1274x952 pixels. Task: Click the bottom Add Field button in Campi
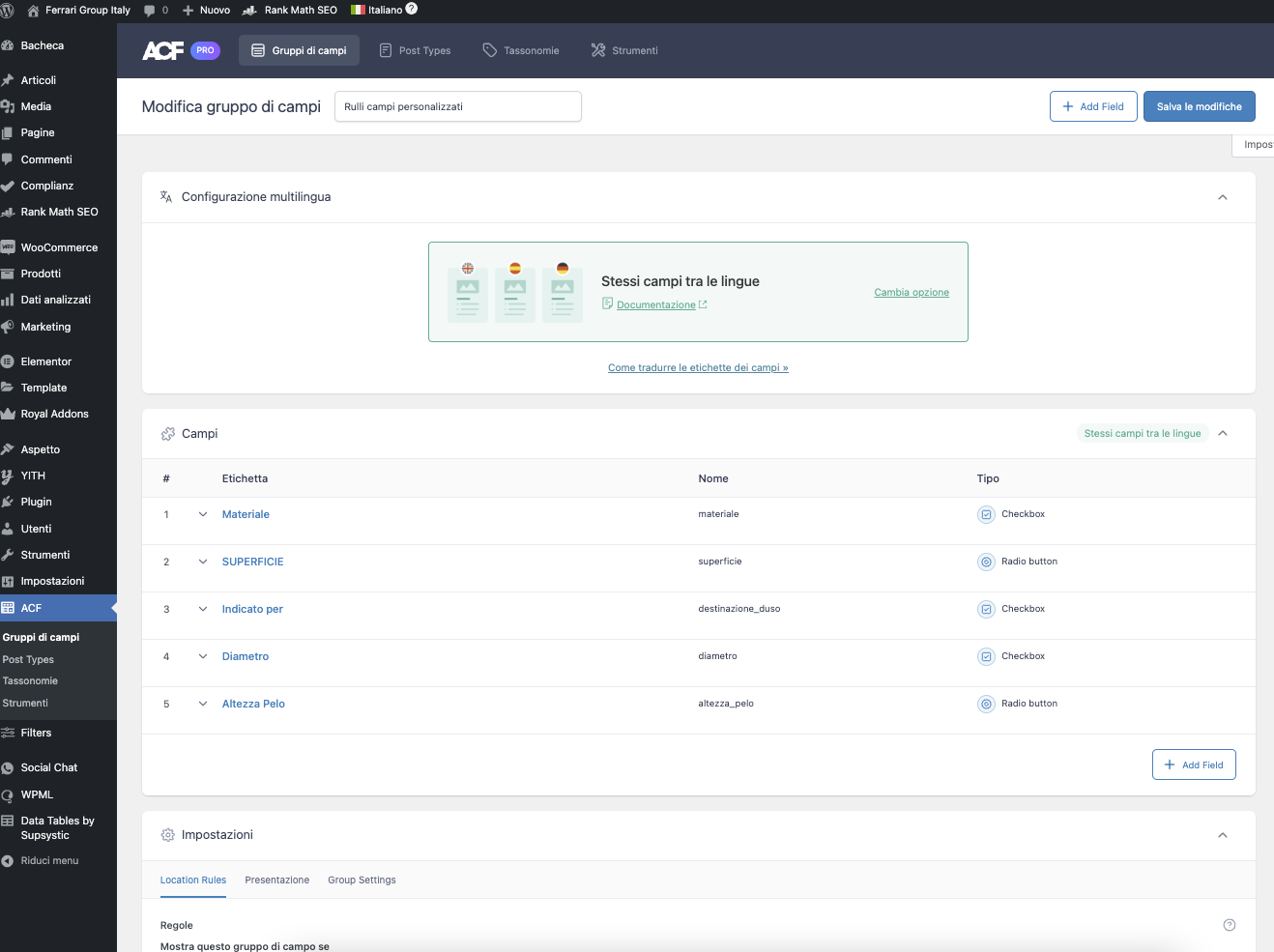coord(1194,764)
